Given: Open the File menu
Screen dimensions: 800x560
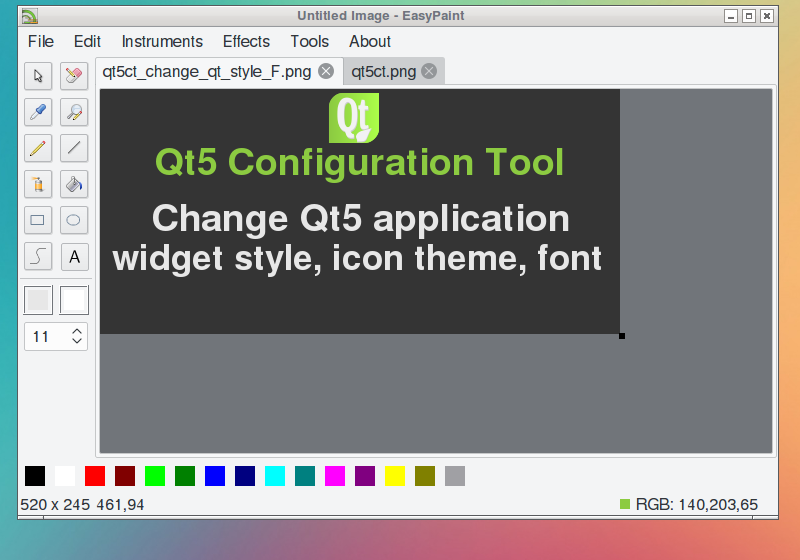Looking at the screenshot, I should pos(41,41).
